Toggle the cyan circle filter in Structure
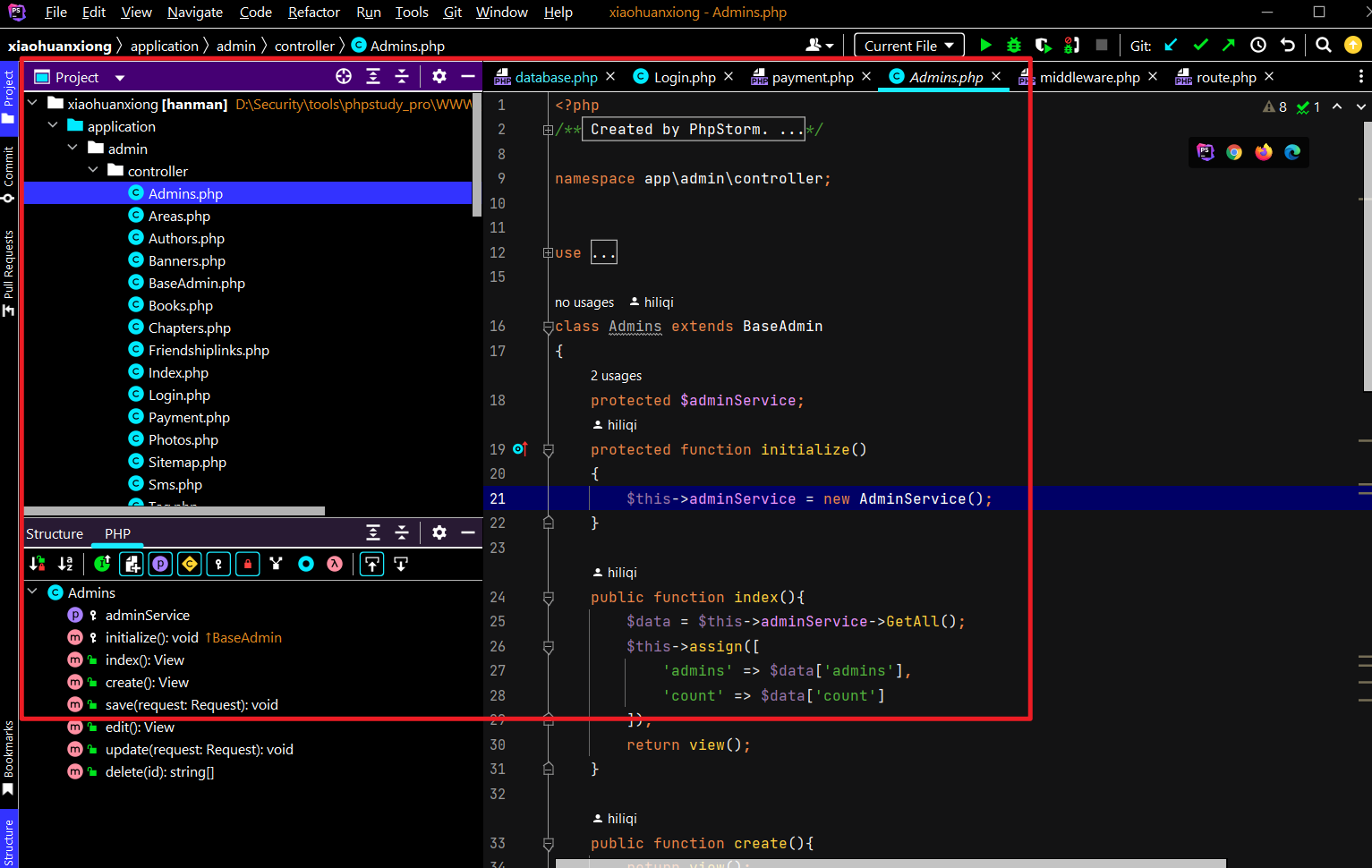Image resolution: width=1372 pixels, height=868 pixels. pos(306,564)
